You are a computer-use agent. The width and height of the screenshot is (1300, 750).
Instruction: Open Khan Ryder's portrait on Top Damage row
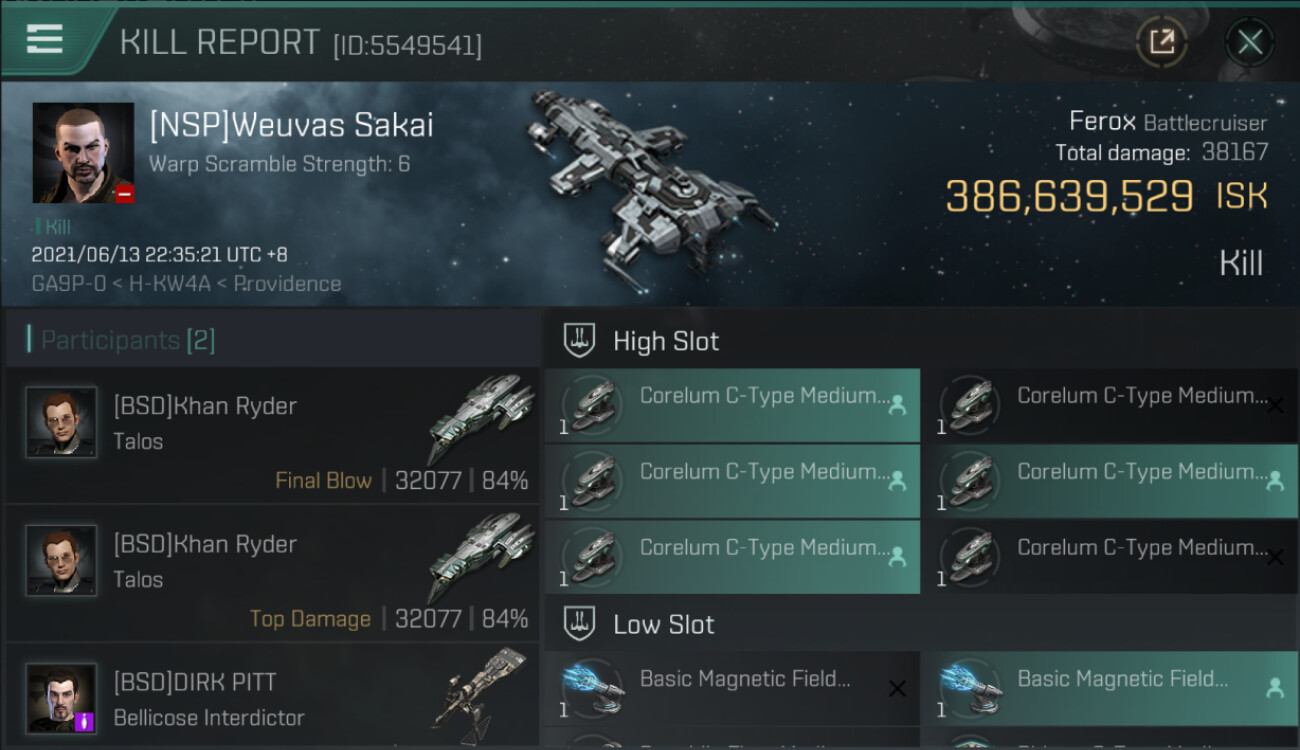click(61, 560)
